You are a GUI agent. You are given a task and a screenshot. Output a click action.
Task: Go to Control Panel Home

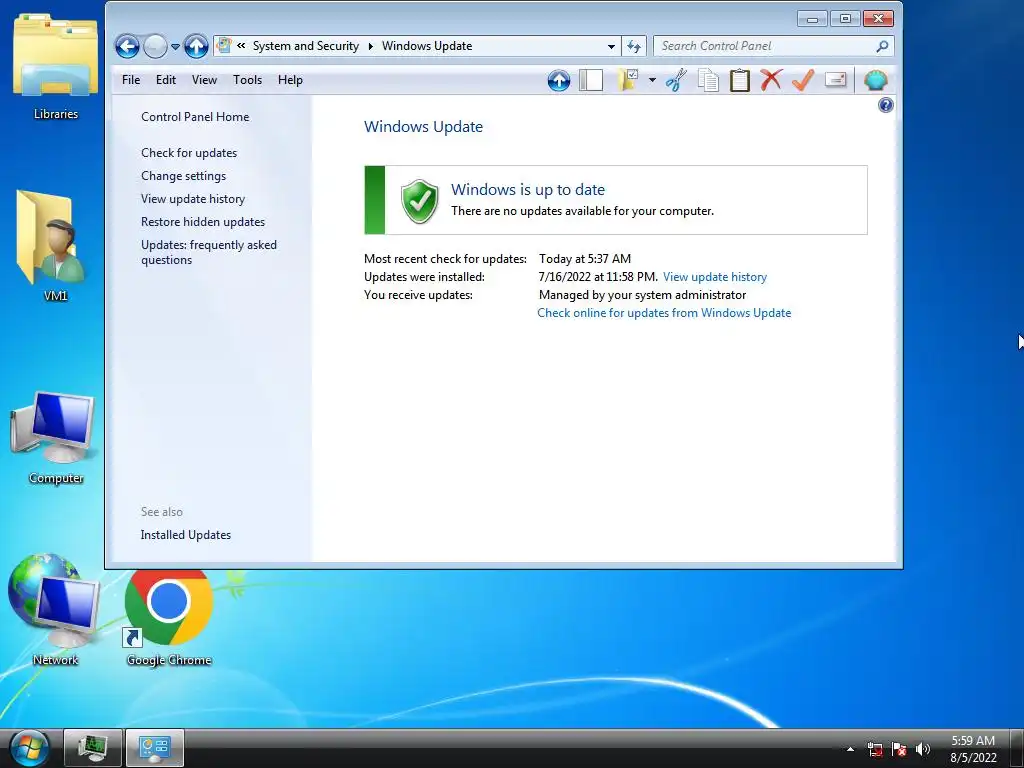(195, 117)
